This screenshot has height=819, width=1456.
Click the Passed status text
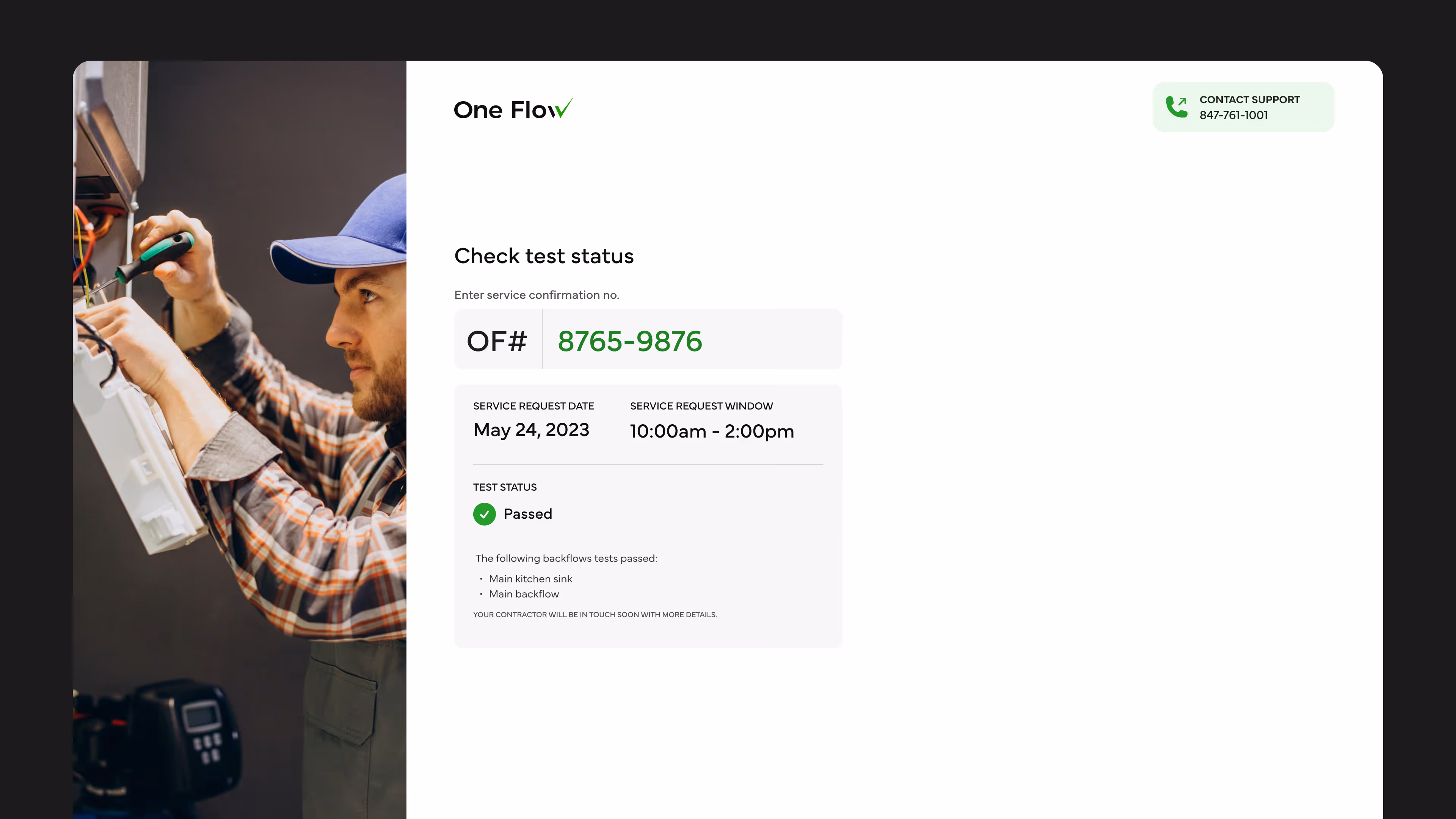[x=527, y=514]
